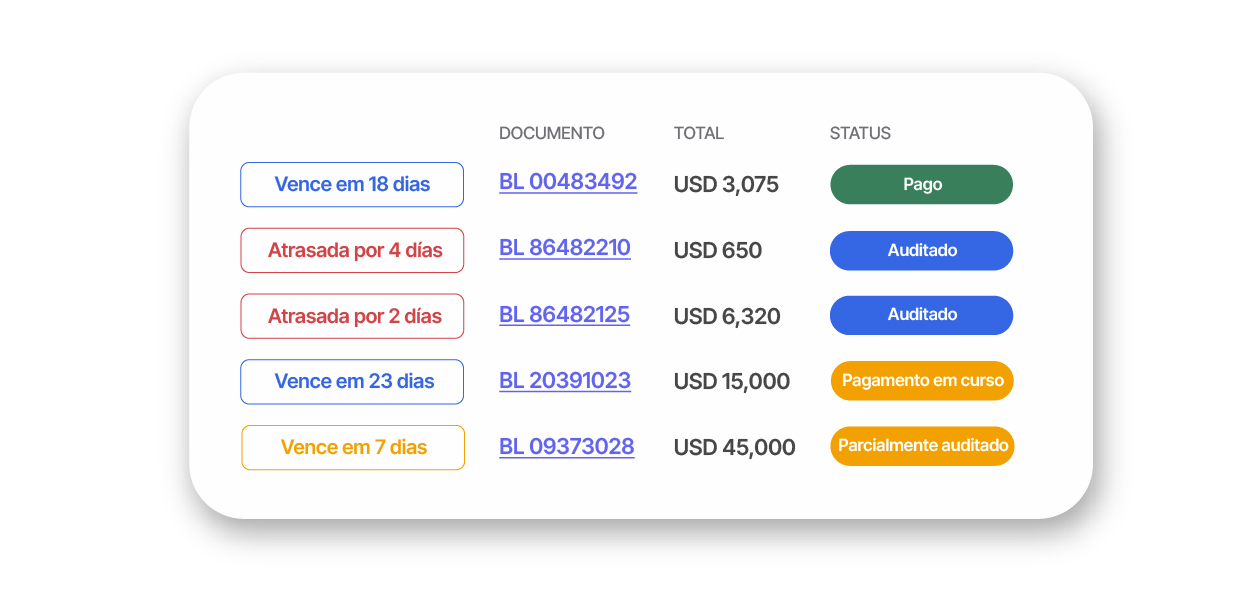Viewport: 1260px width, 604px height.
Task: Select the USD 3,075 total value
Action: [725, 185]
